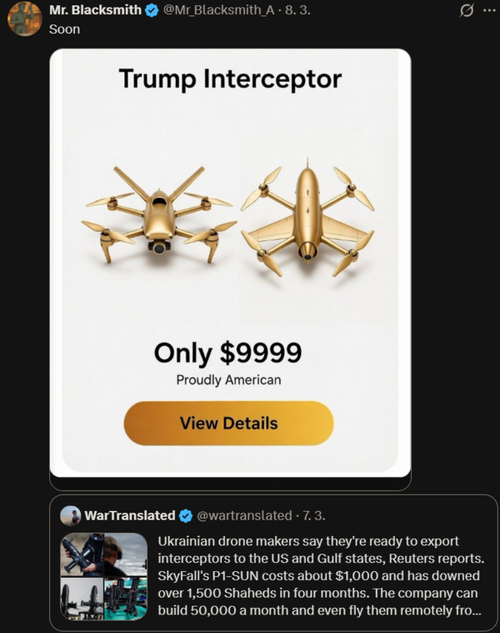Click the Only $9999 price text
Image resolution: width=500 pixels, height=633 pixels.
coord(228,352)
